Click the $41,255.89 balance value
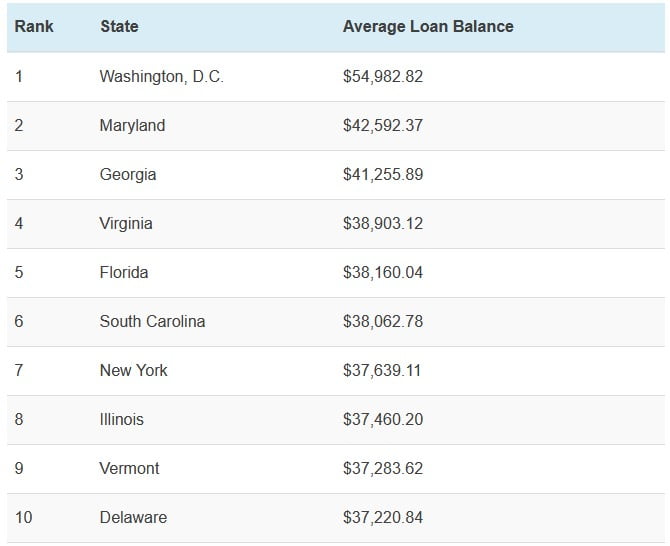670x546 pixels. tap(383, 174)
